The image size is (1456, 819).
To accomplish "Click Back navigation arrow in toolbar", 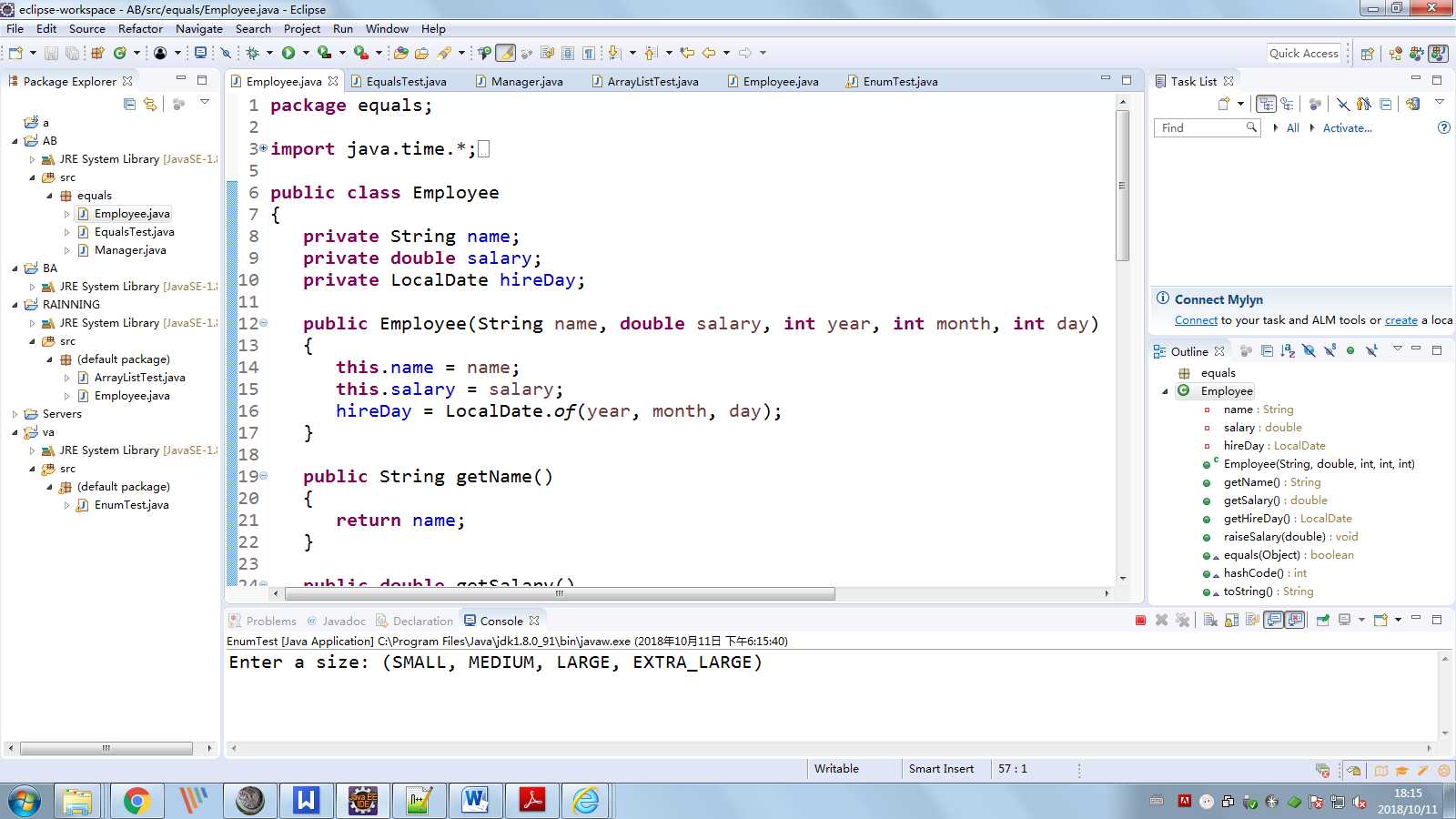I will coord(709,53).
